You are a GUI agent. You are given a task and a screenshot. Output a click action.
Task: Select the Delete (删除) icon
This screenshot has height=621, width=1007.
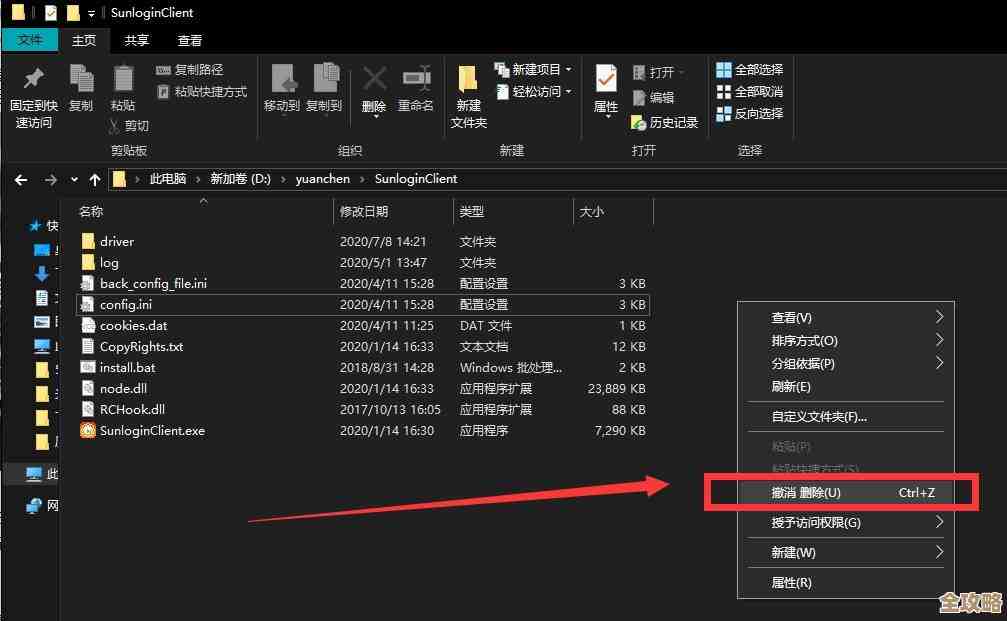click(373, 88)
